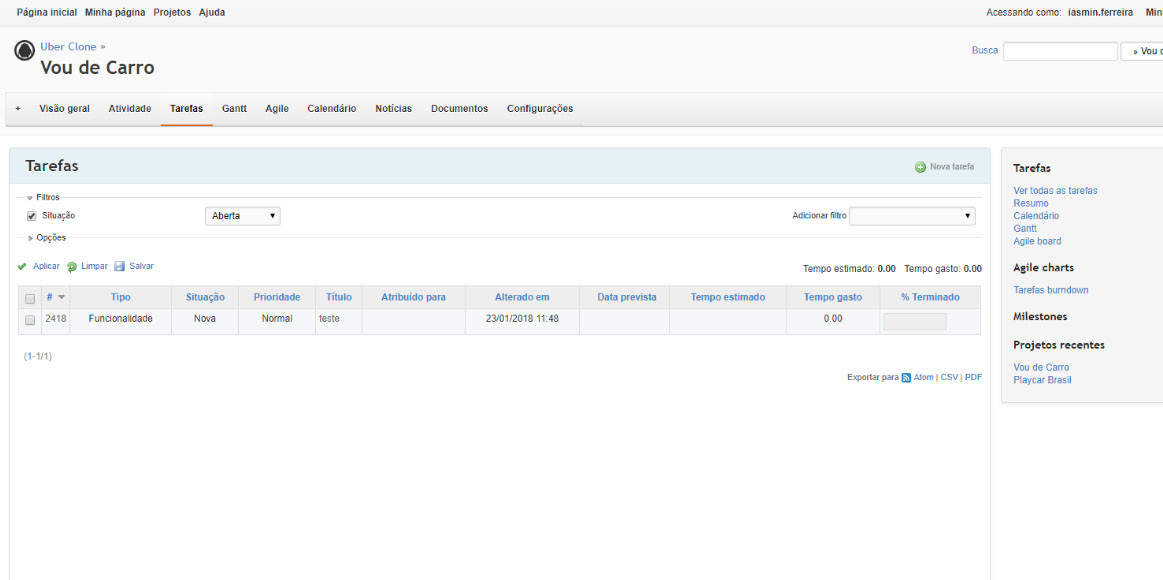Select the checkbox for task 2418
Viewport: 1163px width, 580px height.
[x=28, y=319]
